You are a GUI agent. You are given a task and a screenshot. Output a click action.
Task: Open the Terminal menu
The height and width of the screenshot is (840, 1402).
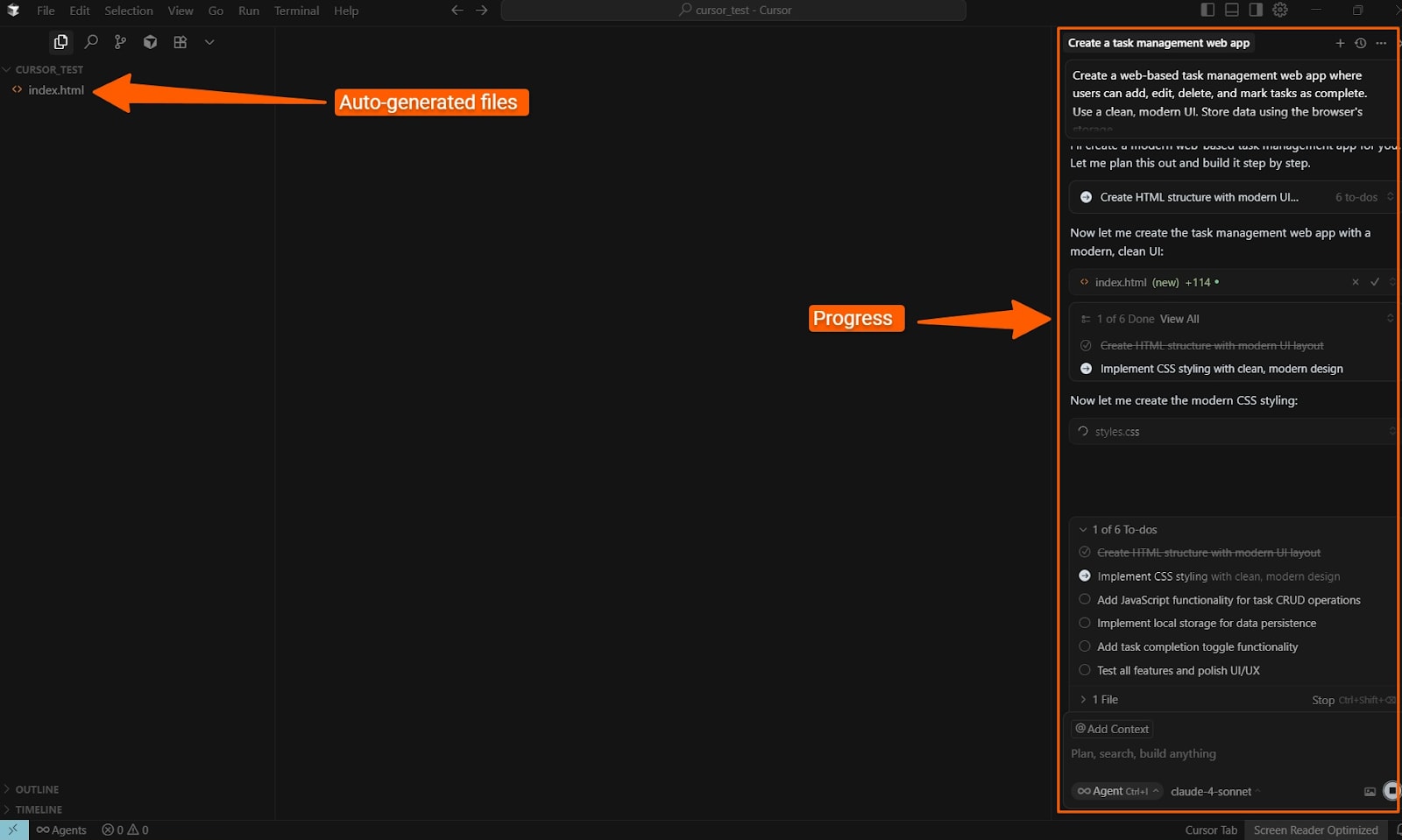[x=296, y=11]
